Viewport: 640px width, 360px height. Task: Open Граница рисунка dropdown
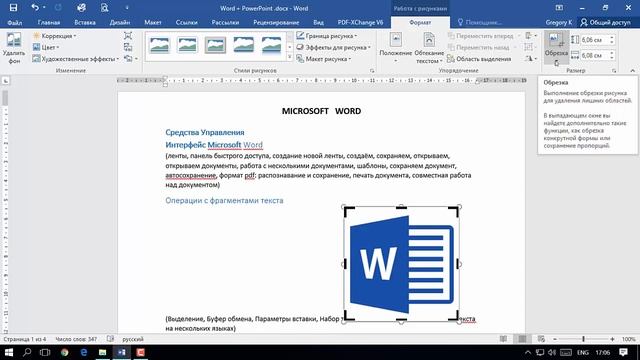(327, 36)
